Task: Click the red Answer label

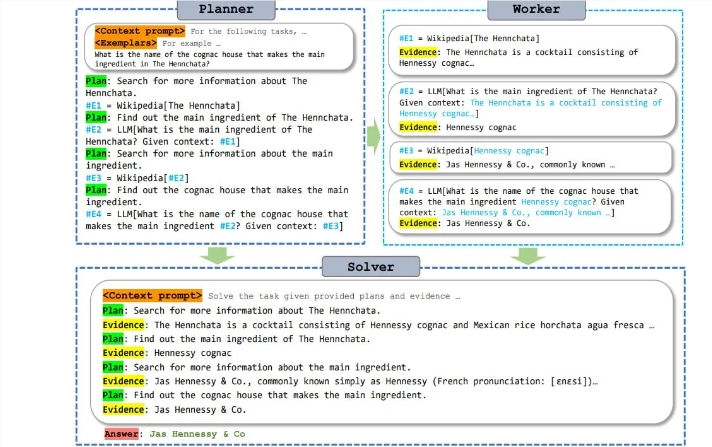Action: click(121, 434)
